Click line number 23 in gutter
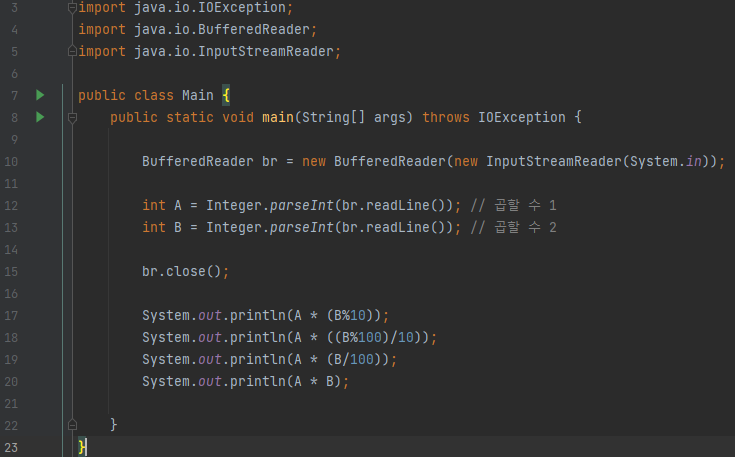 pyautogui.click(x=11, y=448)
